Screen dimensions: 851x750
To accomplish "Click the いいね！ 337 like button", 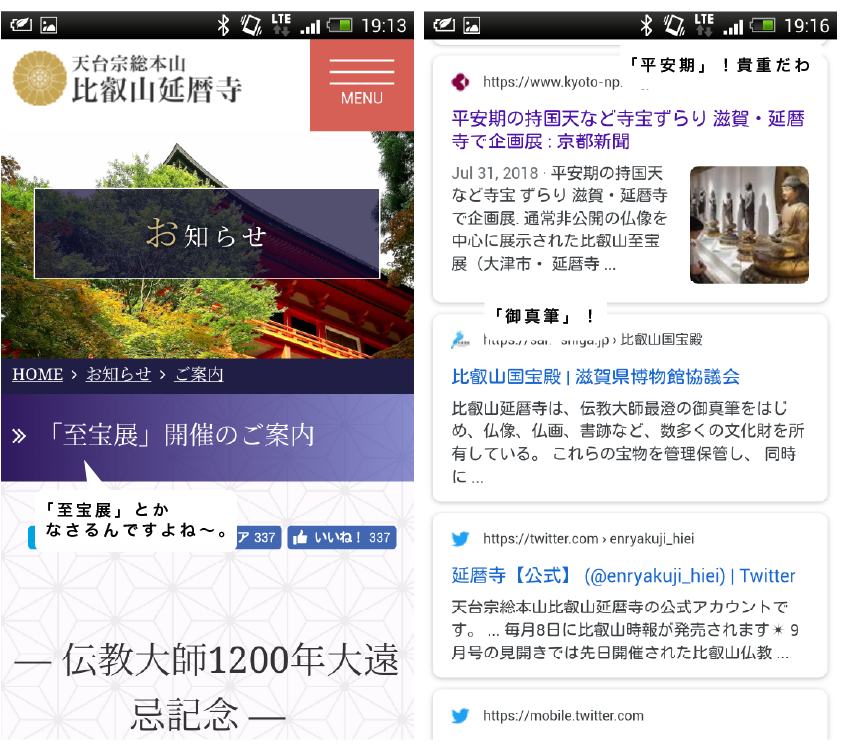I will tap(342, 537).
